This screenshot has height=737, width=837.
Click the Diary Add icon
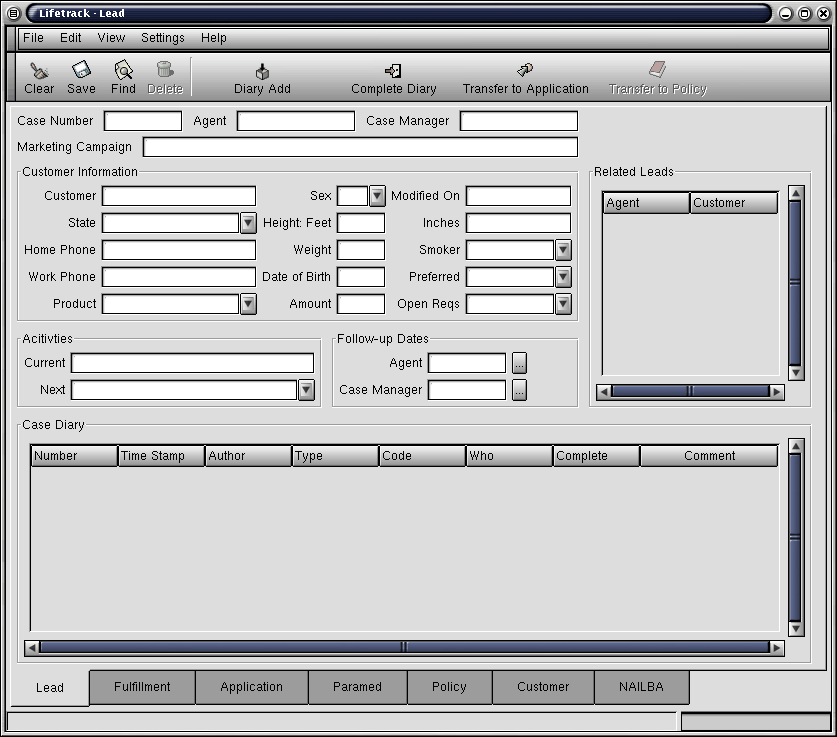pyautogui.click(x=262, y=71)
